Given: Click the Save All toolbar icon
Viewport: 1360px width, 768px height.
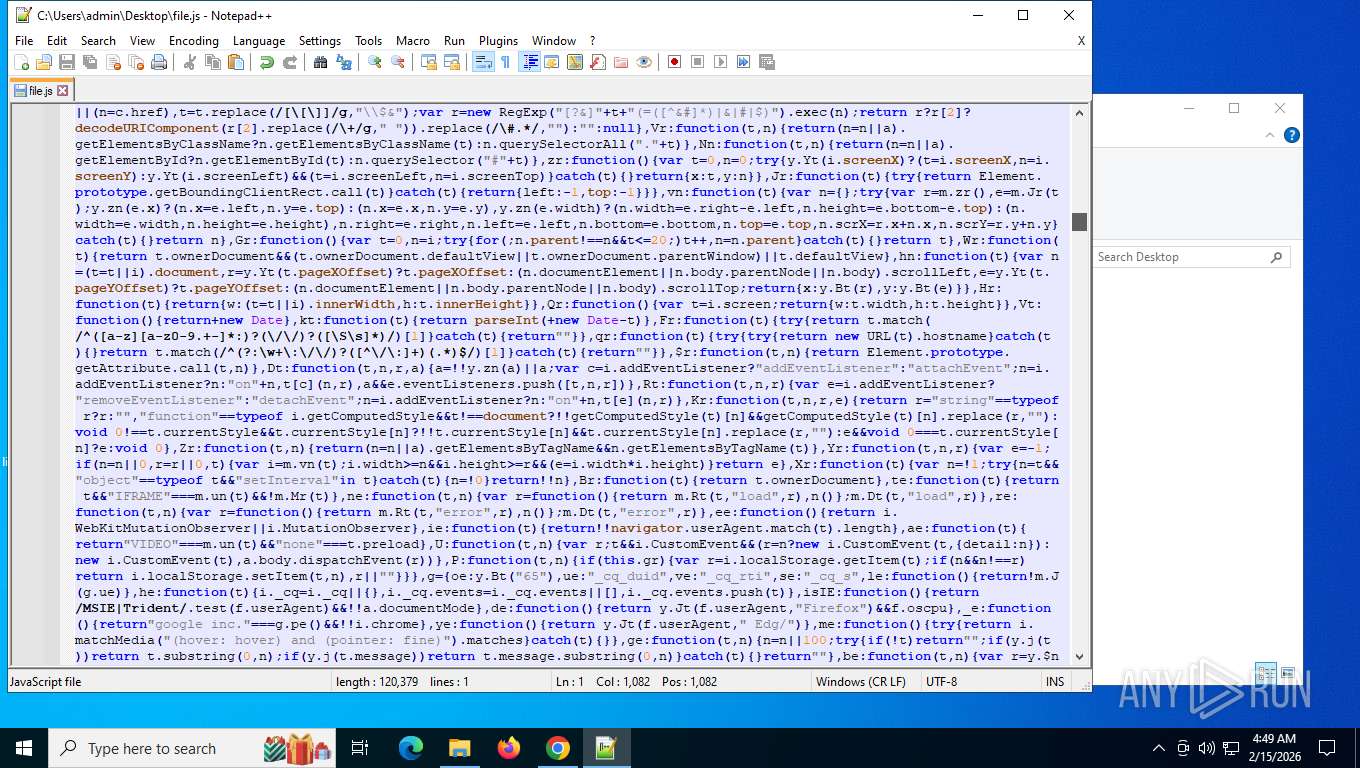Looking at the screenshot, I should [x=90, y=62].
